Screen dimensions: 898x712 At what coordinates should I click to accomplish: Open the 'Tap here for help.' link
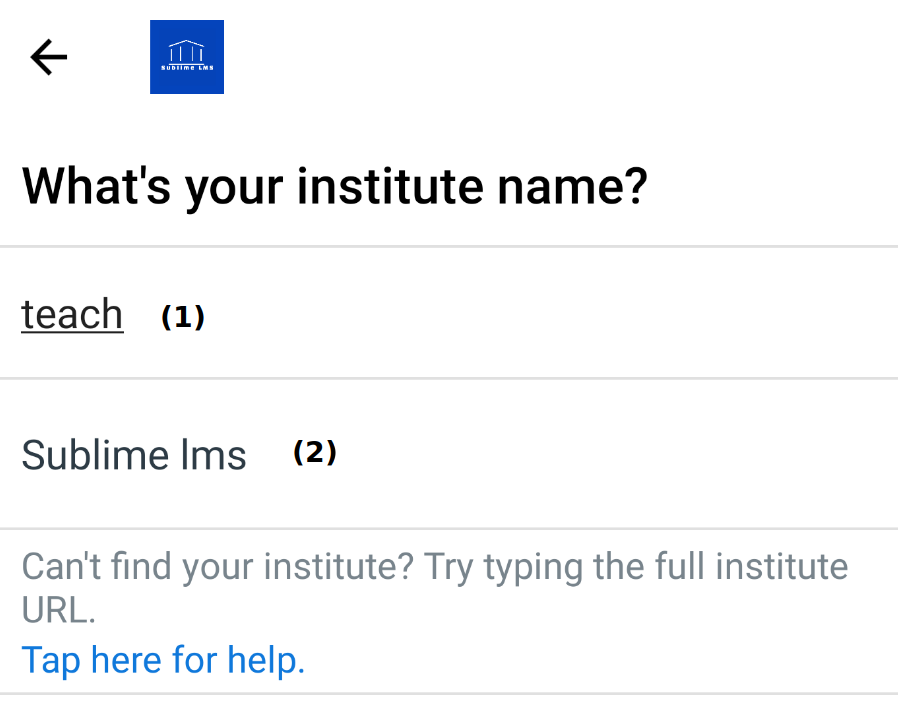163,660
